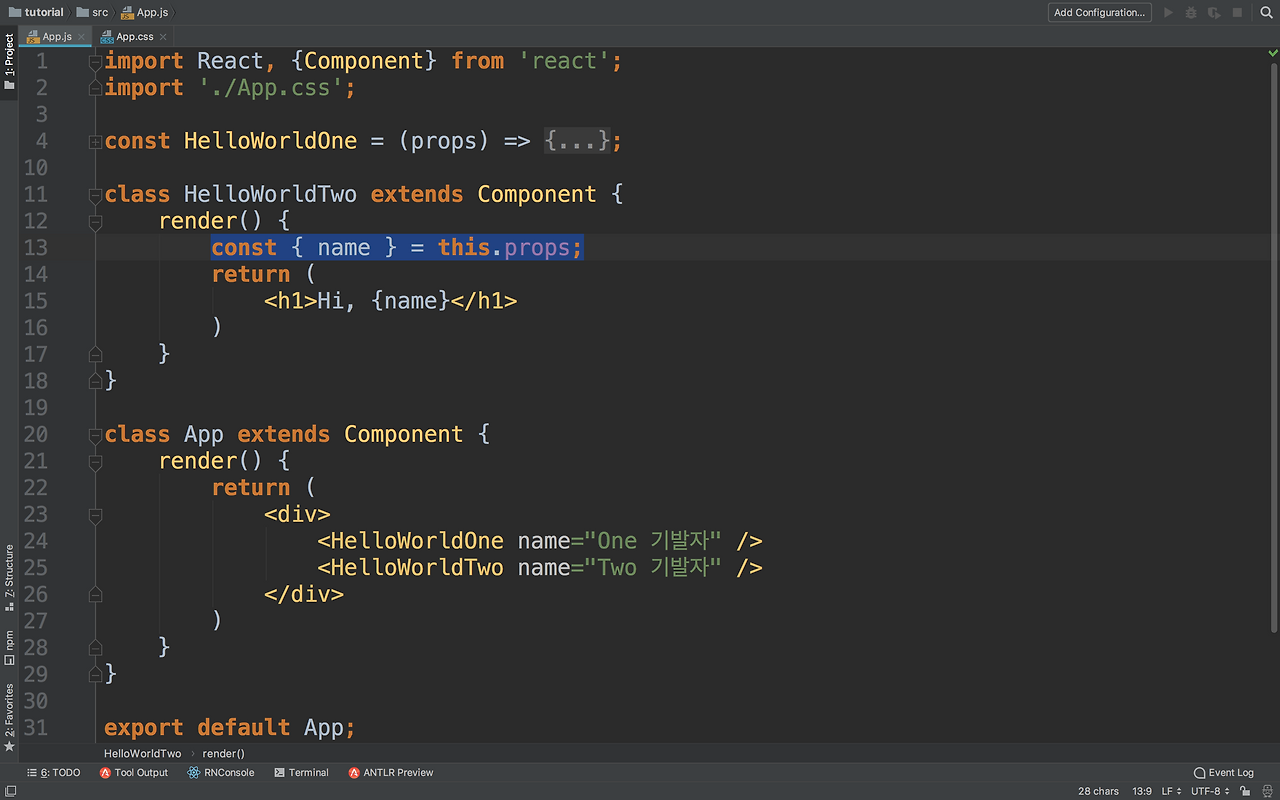This screenshot has width=1280, height=800.
Task: Click the "Hi, {name}" heading code
Action: pyautogui.click(x=391, y=301)
